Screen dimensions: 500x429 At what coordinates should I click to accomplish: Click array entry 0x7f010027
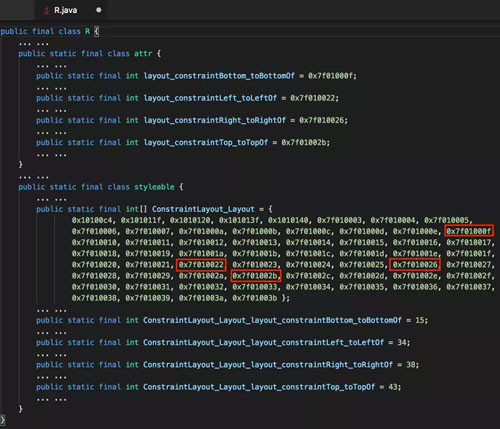pos(469,265)
